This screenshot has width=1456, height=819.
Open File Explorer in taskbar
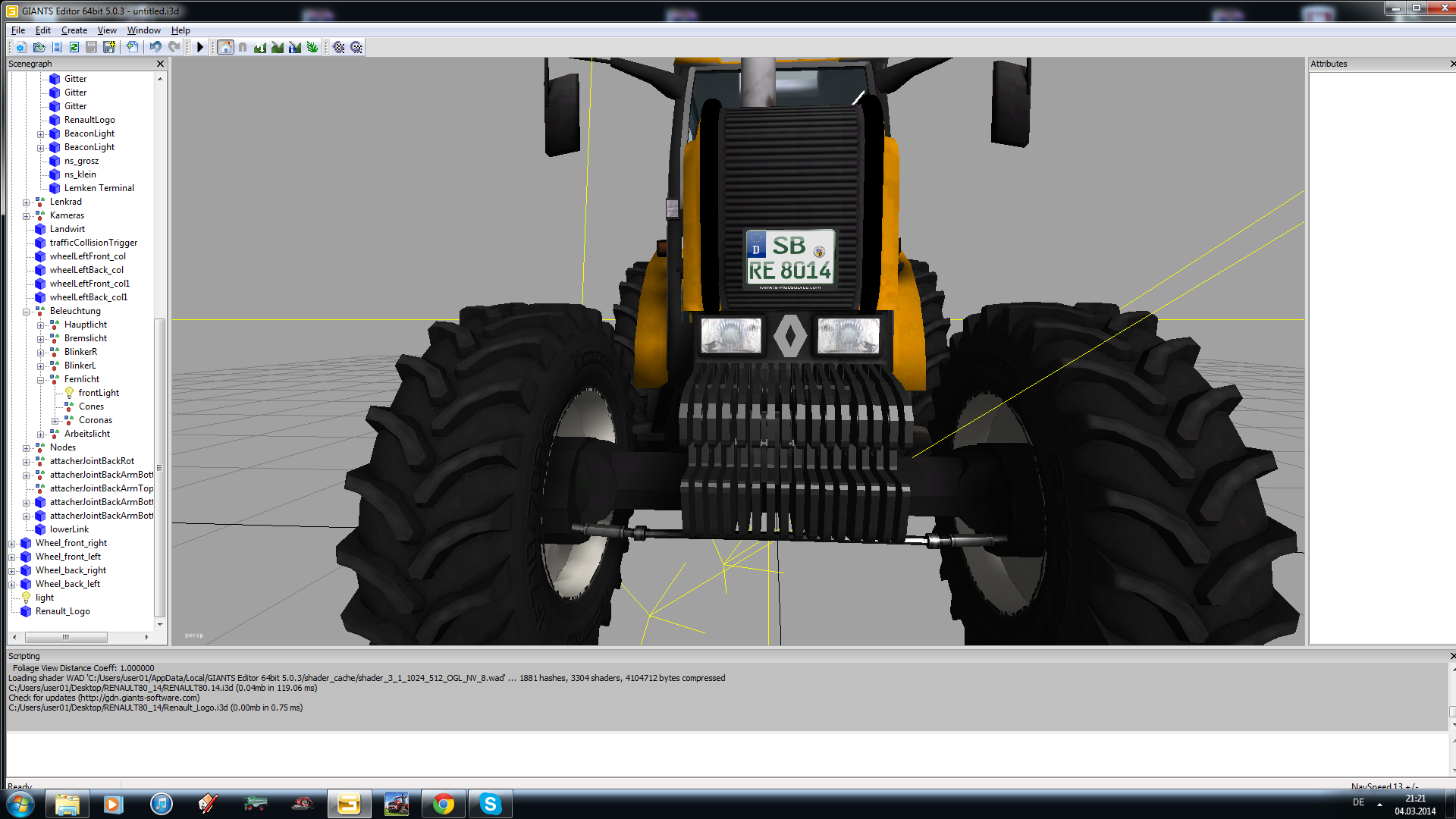click(67, 804)
